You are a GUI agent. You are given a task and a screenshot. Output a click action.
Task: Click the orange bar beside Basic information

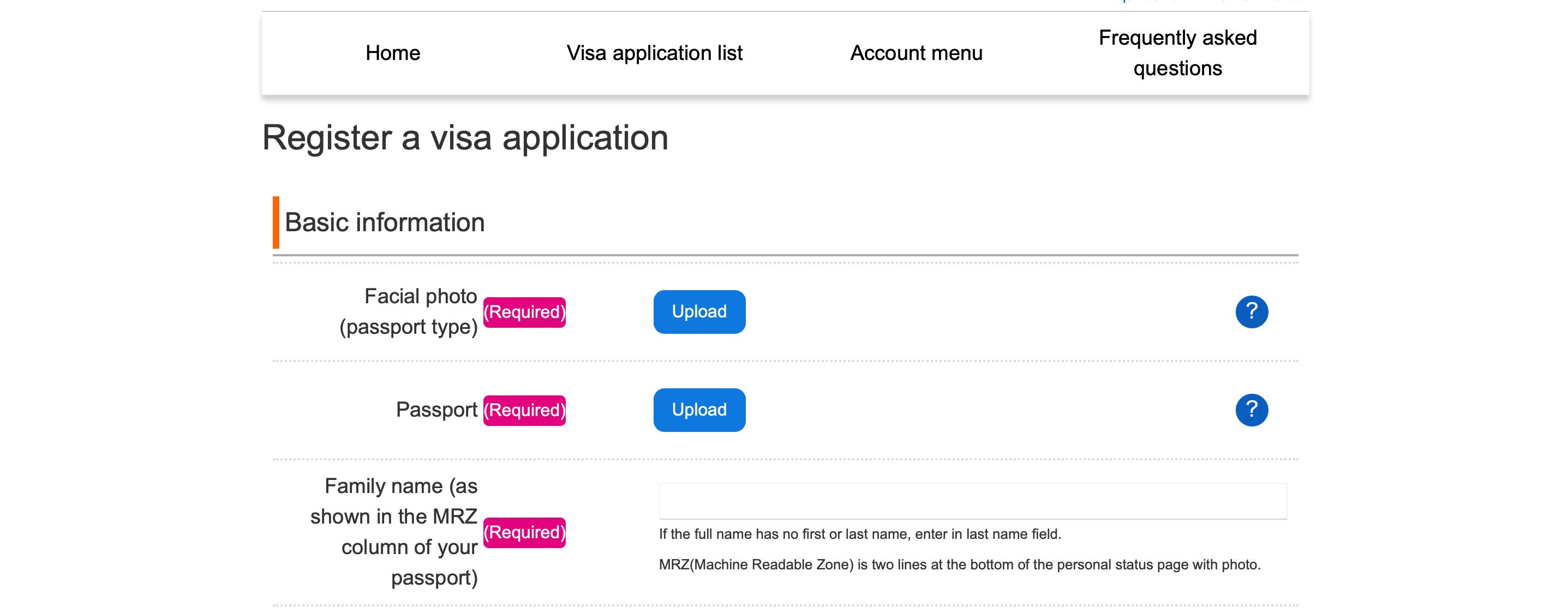click(276, 222)
